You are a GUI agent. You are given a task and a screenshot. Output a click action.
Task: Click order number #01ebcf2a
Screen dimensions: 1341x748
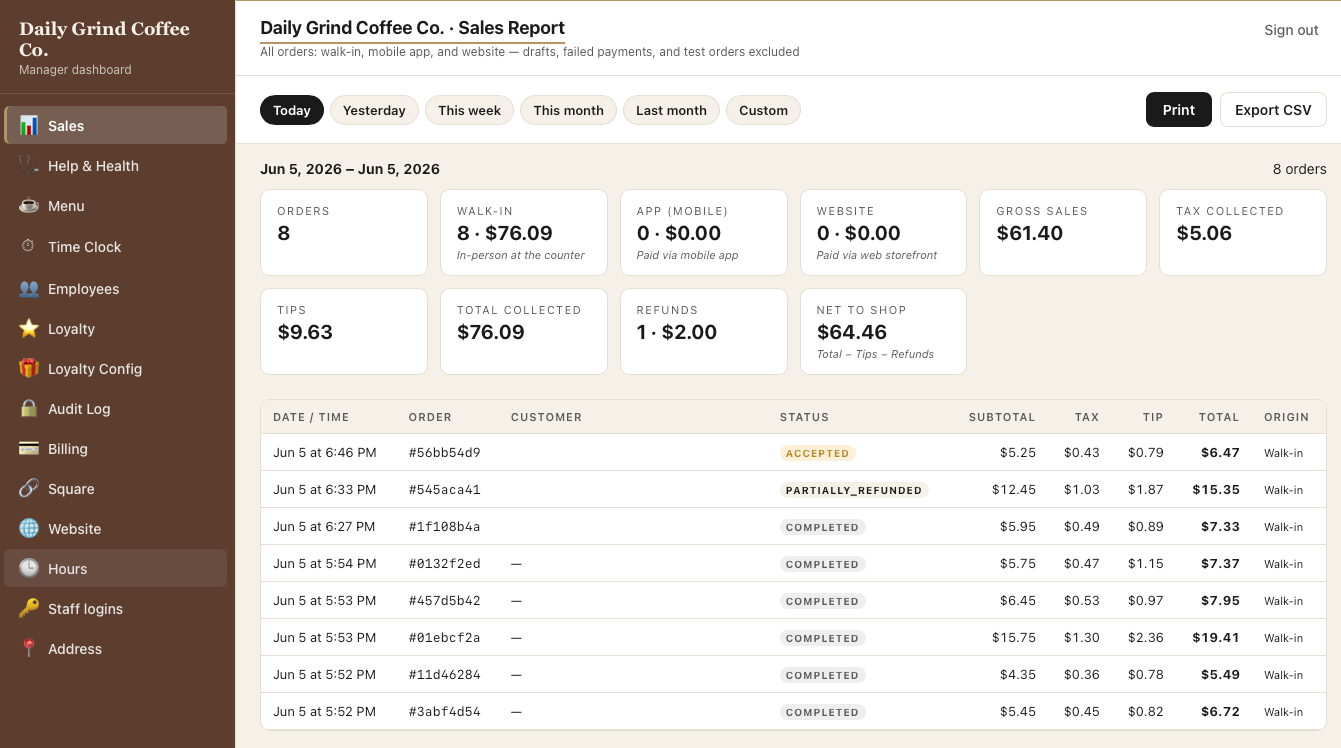pyautogui.click(x=444, y=638)
